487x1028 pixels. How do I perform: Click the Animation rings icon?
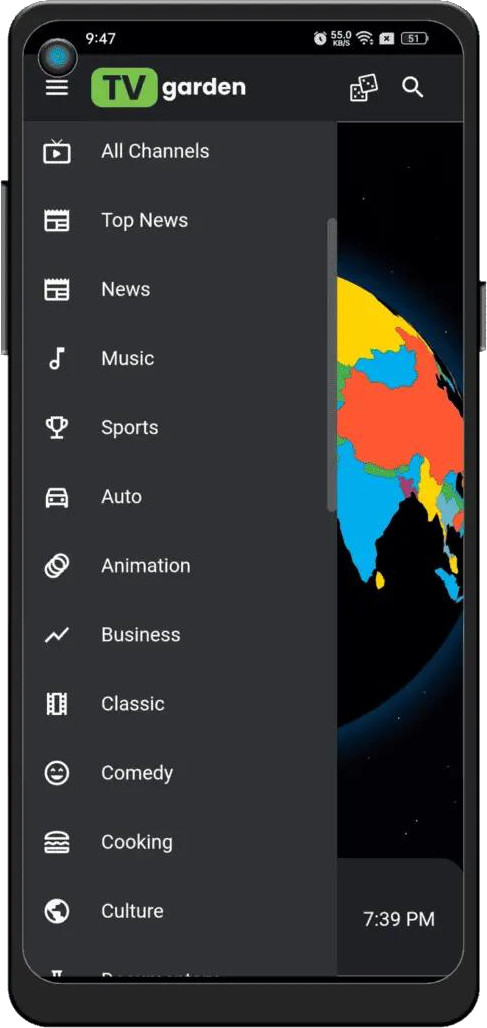[x=57, y=566]
